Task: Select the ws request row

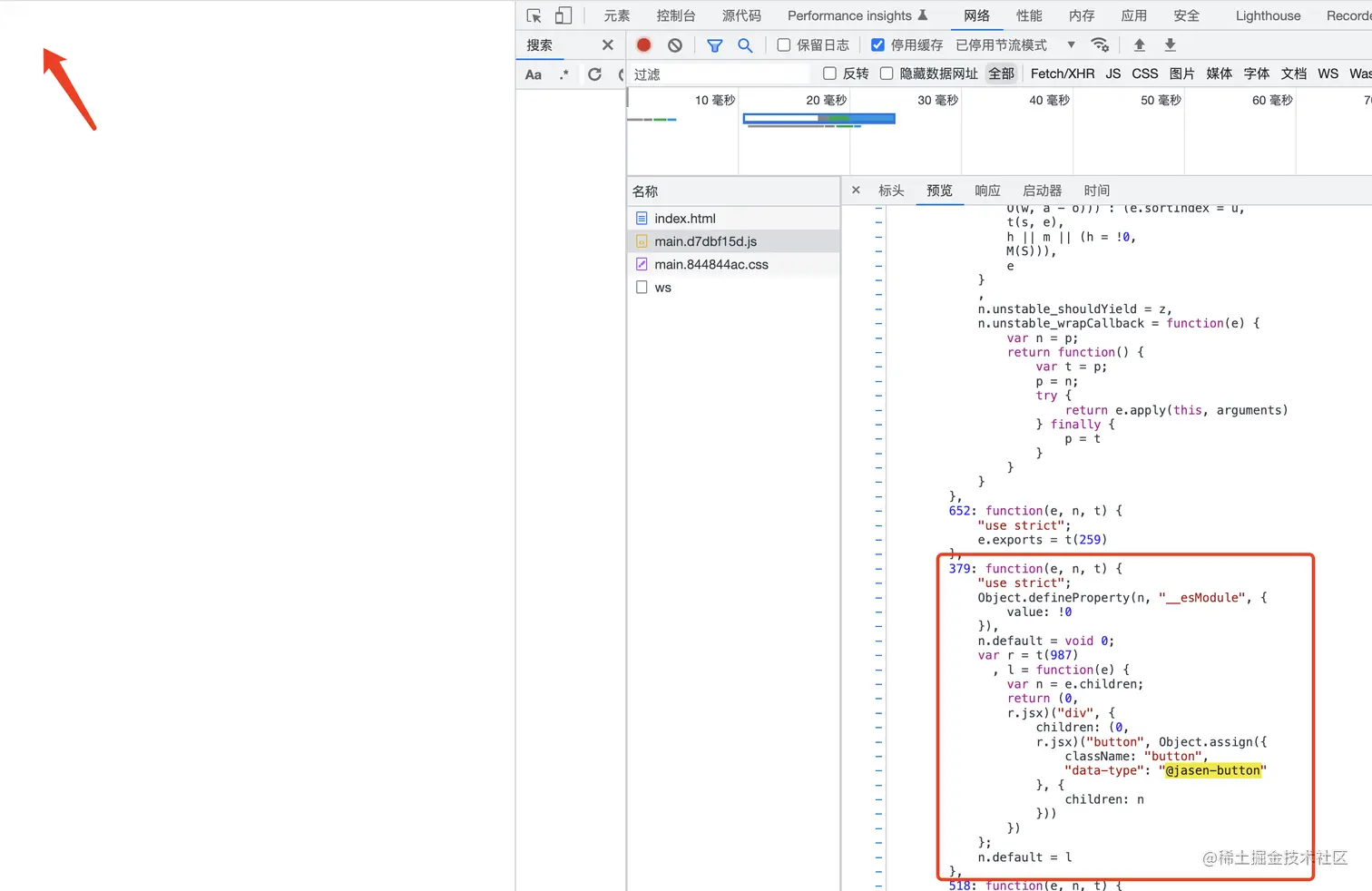Action: (x=733, y=288)
